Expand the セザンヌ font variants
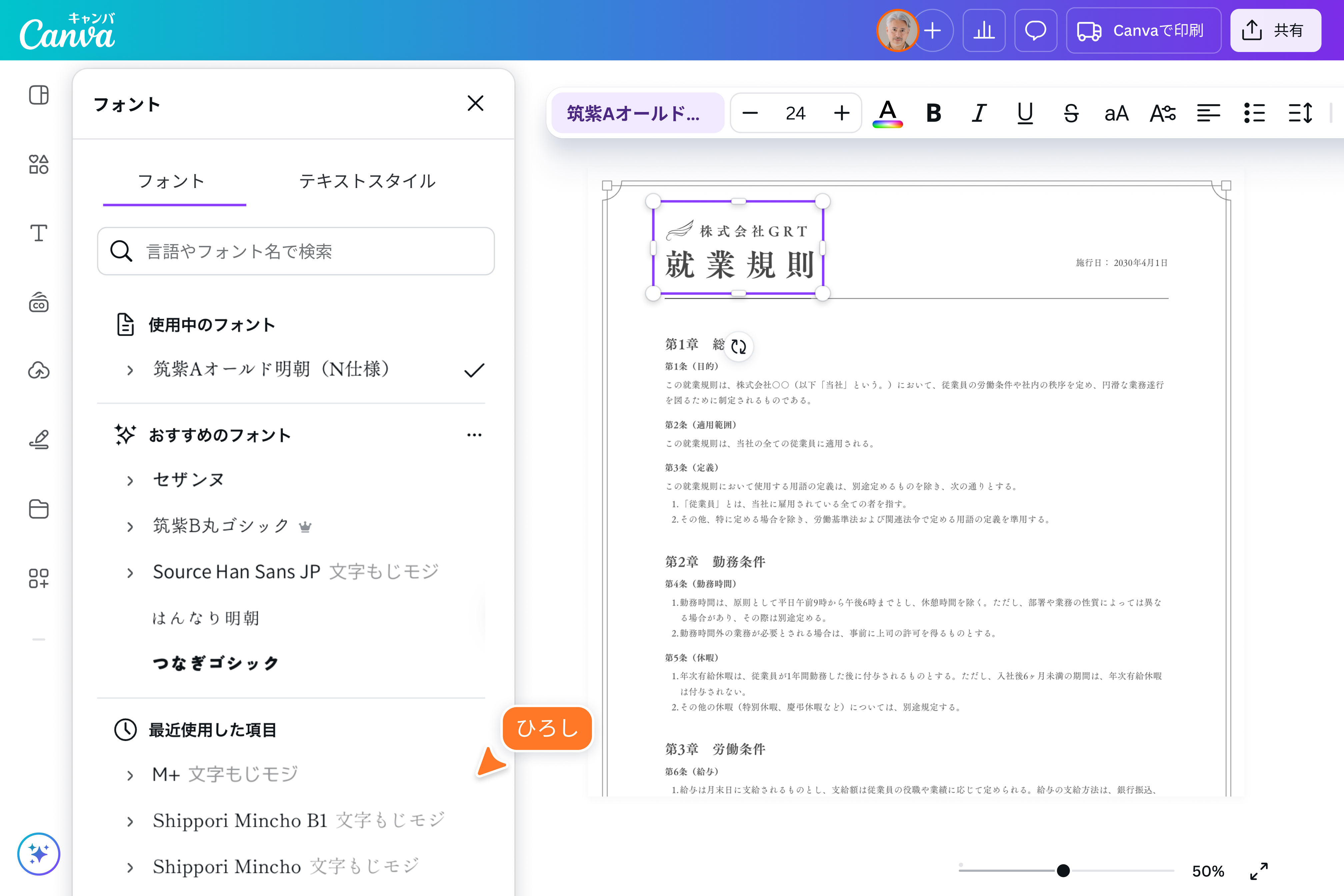 (x=130, y=481)
